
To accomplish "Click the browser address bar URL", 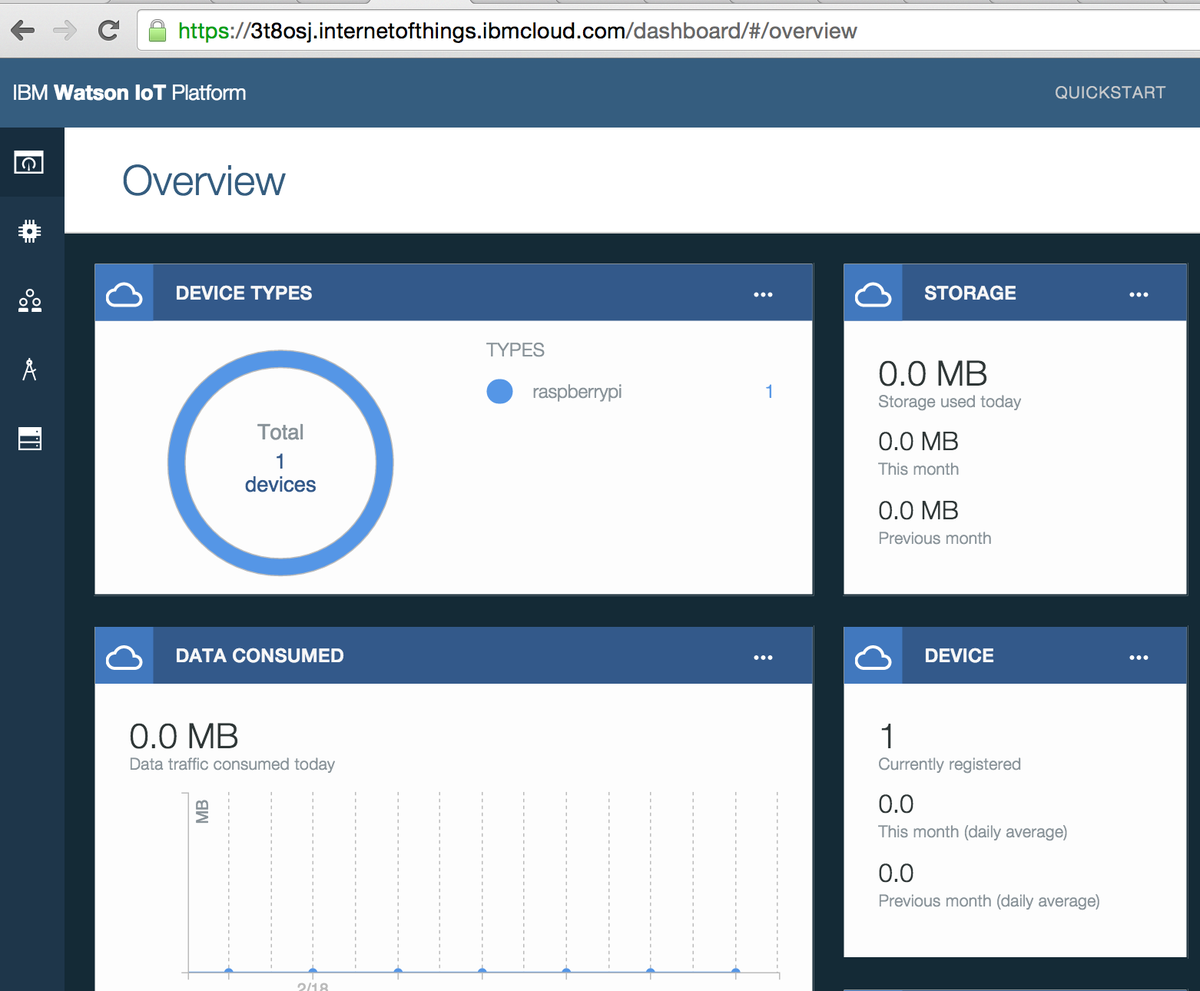I will (517, 31).
